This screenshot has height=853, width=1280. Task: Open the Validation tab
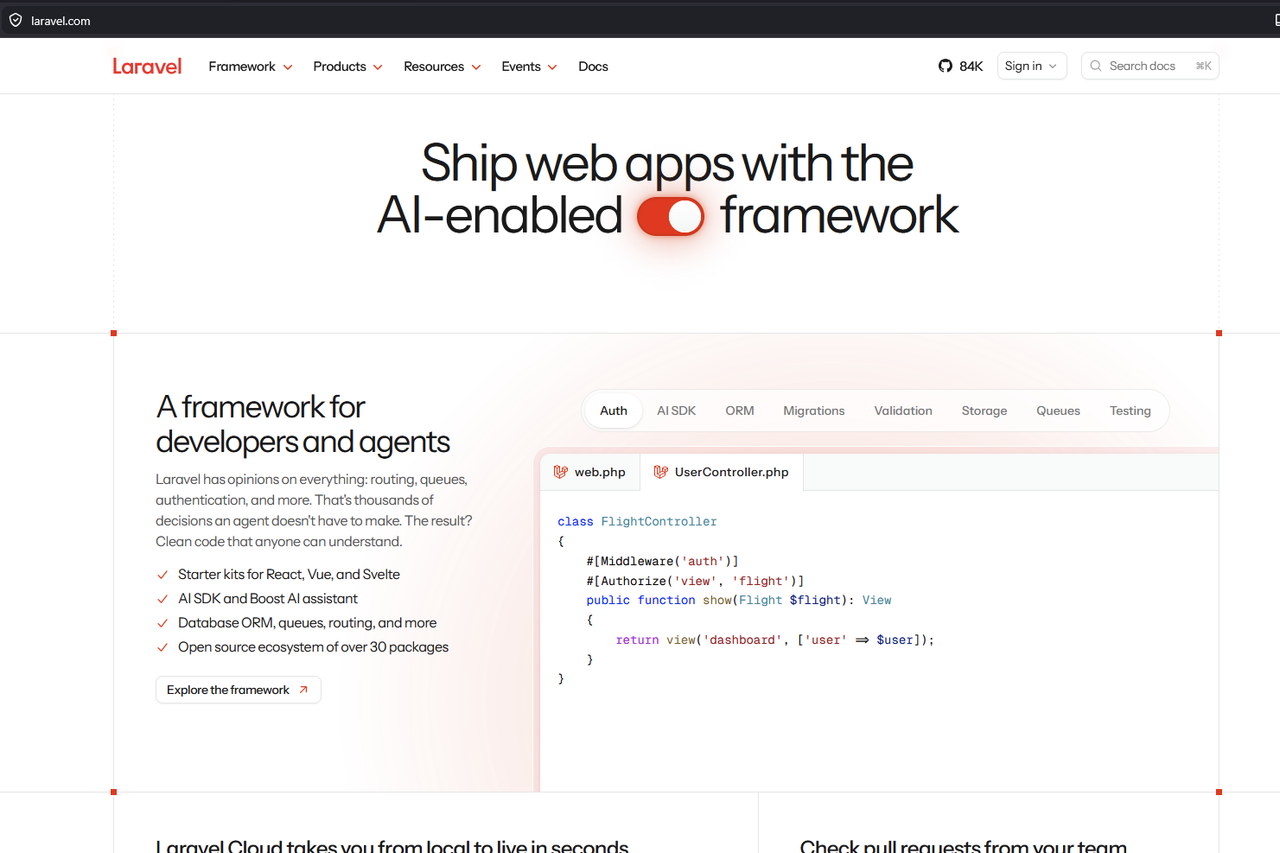pyautogui.click(x=903, y=411)
